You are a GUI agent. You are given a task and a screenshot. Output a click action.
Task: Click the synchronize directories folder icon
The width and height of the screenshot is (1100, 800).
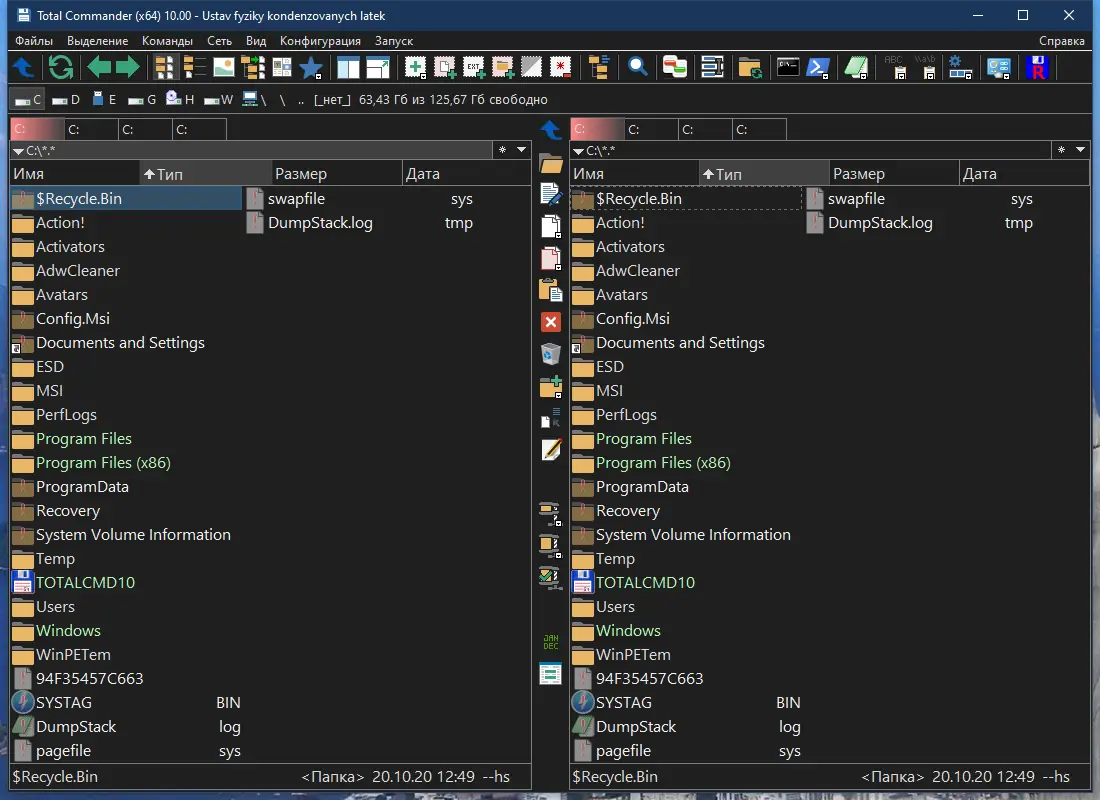[x=750, y=68]
